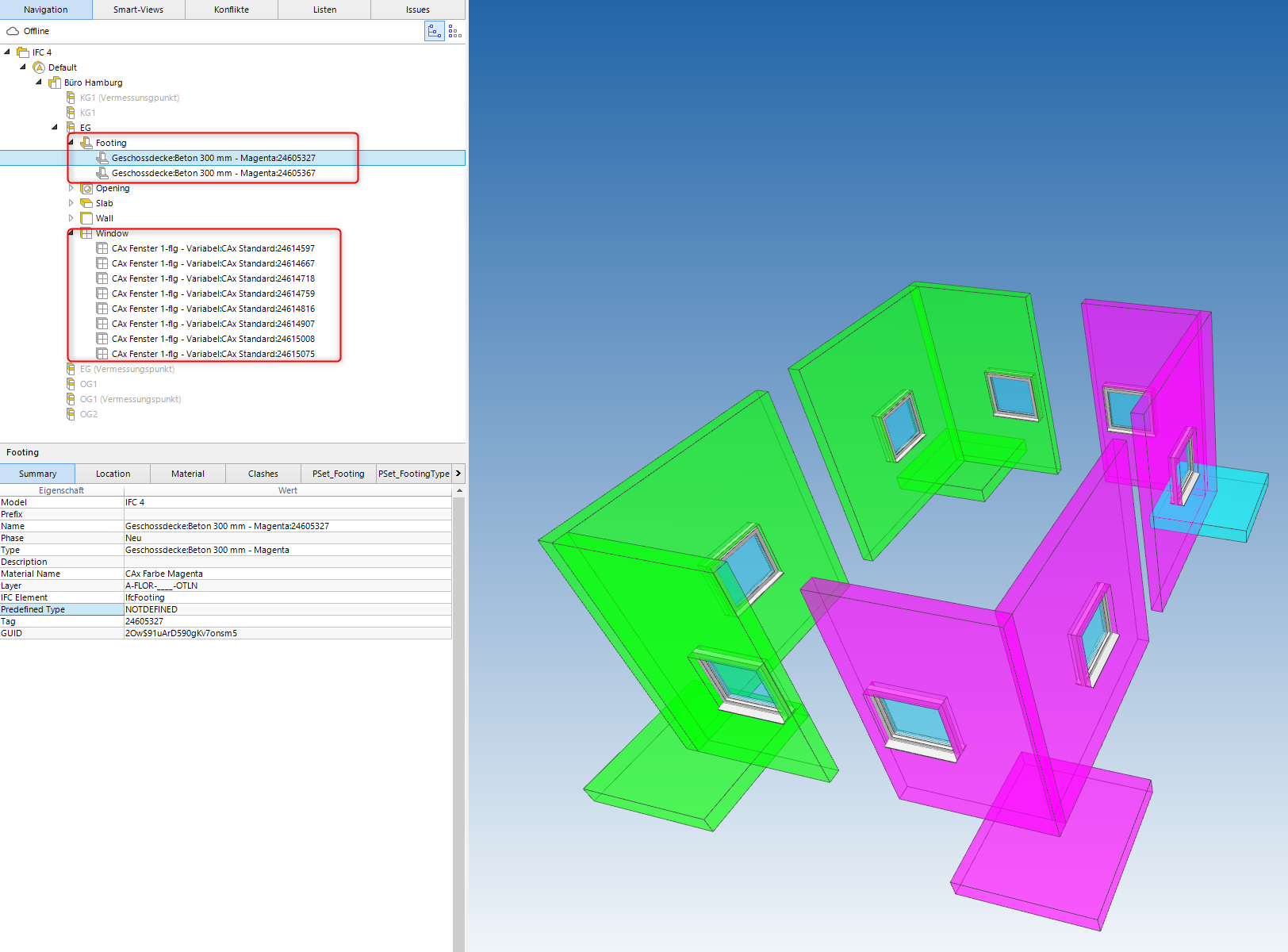The image size is (1288, 952).
Task: Switch to the Listen tab
Action: [x=324, y=10]
